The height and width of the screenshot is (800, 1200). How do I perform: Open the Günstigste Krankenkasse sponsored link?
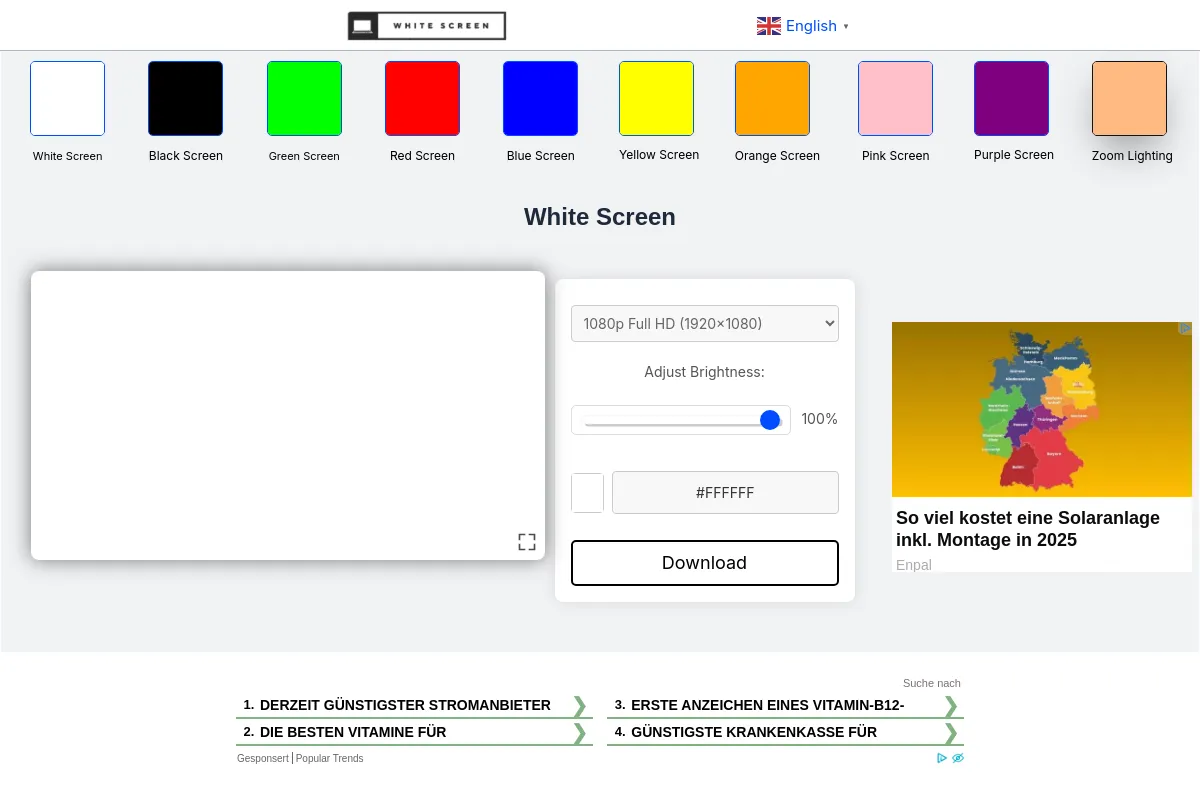click(754, 732)
